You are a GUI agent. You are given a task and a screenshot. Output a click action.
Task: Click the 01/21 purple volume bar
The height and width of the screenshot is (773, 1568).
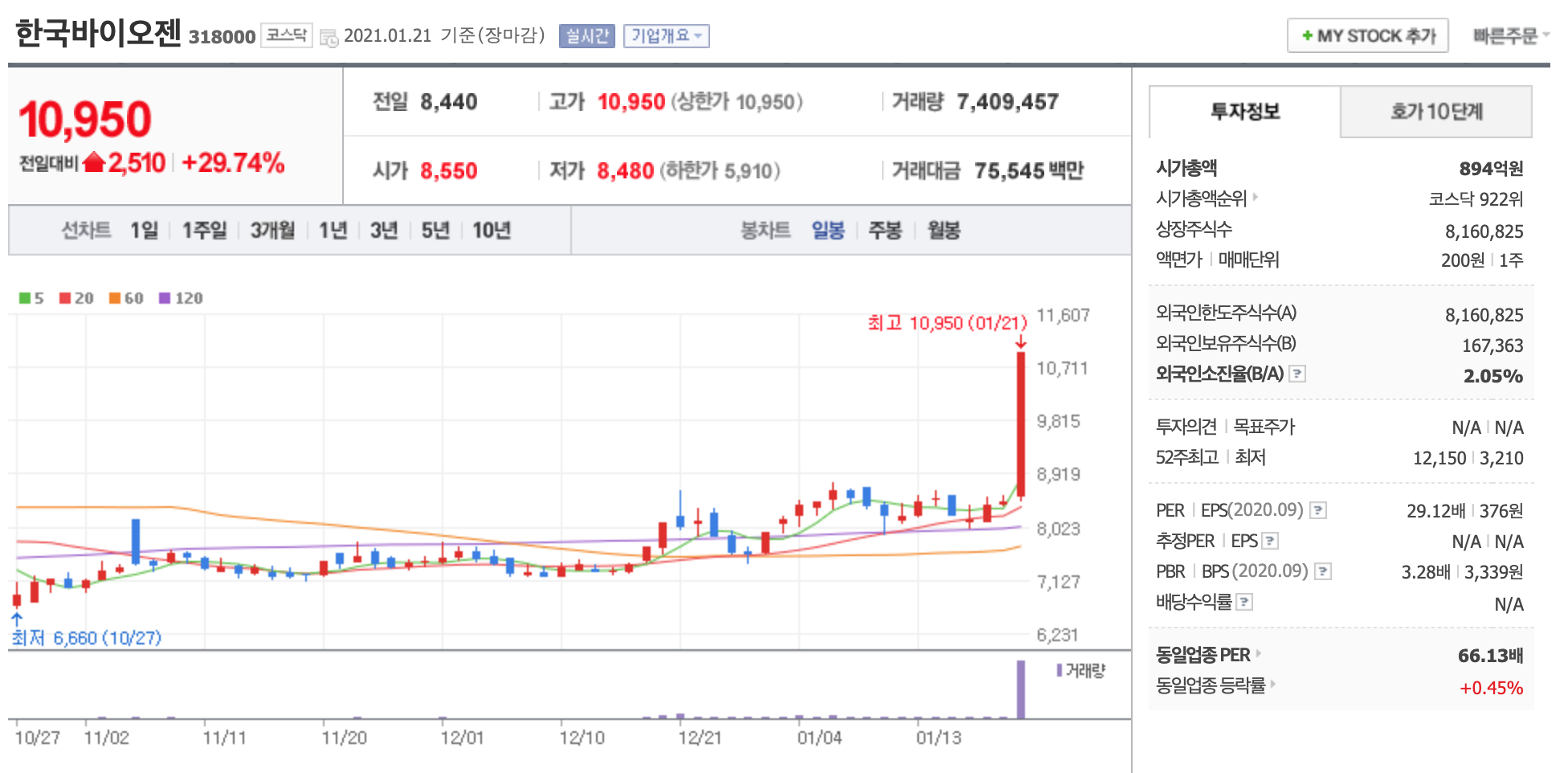(x=1021, y=689)
